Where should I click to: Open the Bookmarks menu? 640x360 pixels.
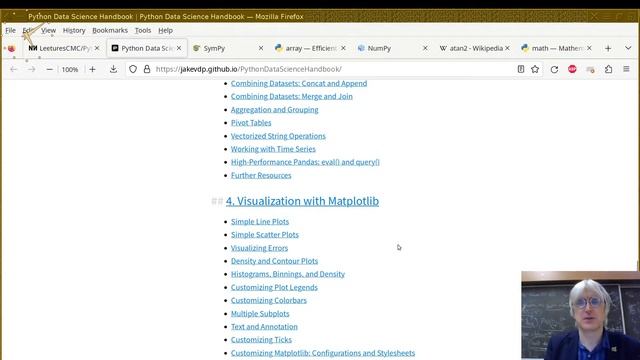pyautogui.click(x=110, y=30)
